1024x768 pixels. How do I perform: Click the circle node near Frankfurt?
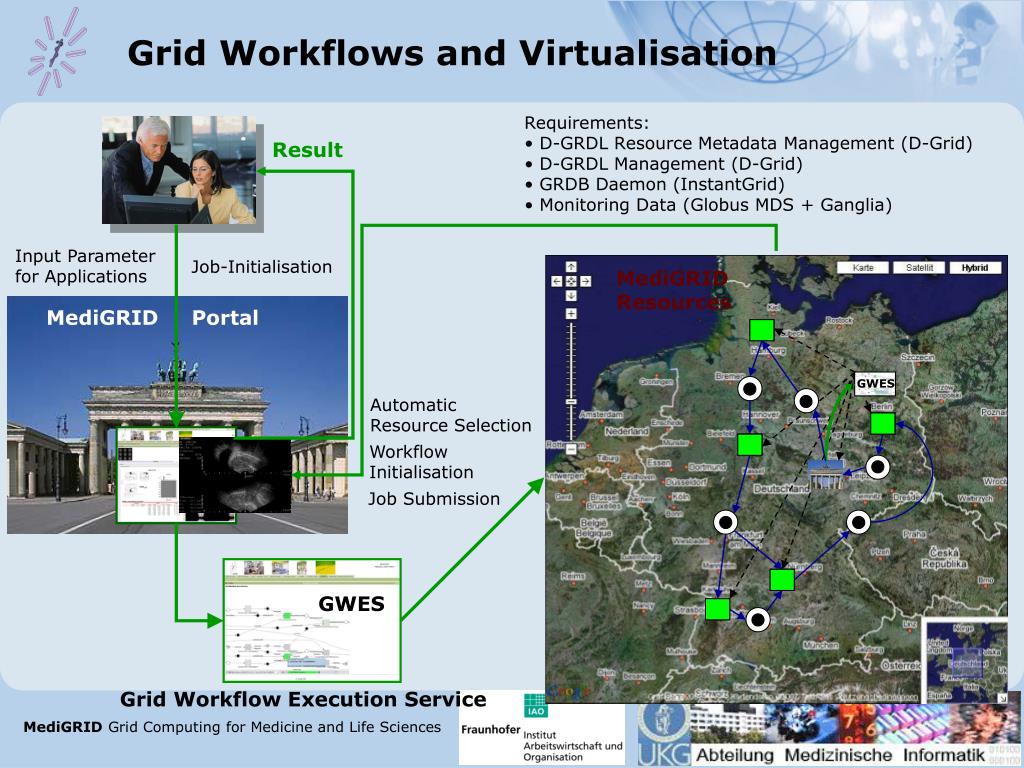[x=726, y=522]
